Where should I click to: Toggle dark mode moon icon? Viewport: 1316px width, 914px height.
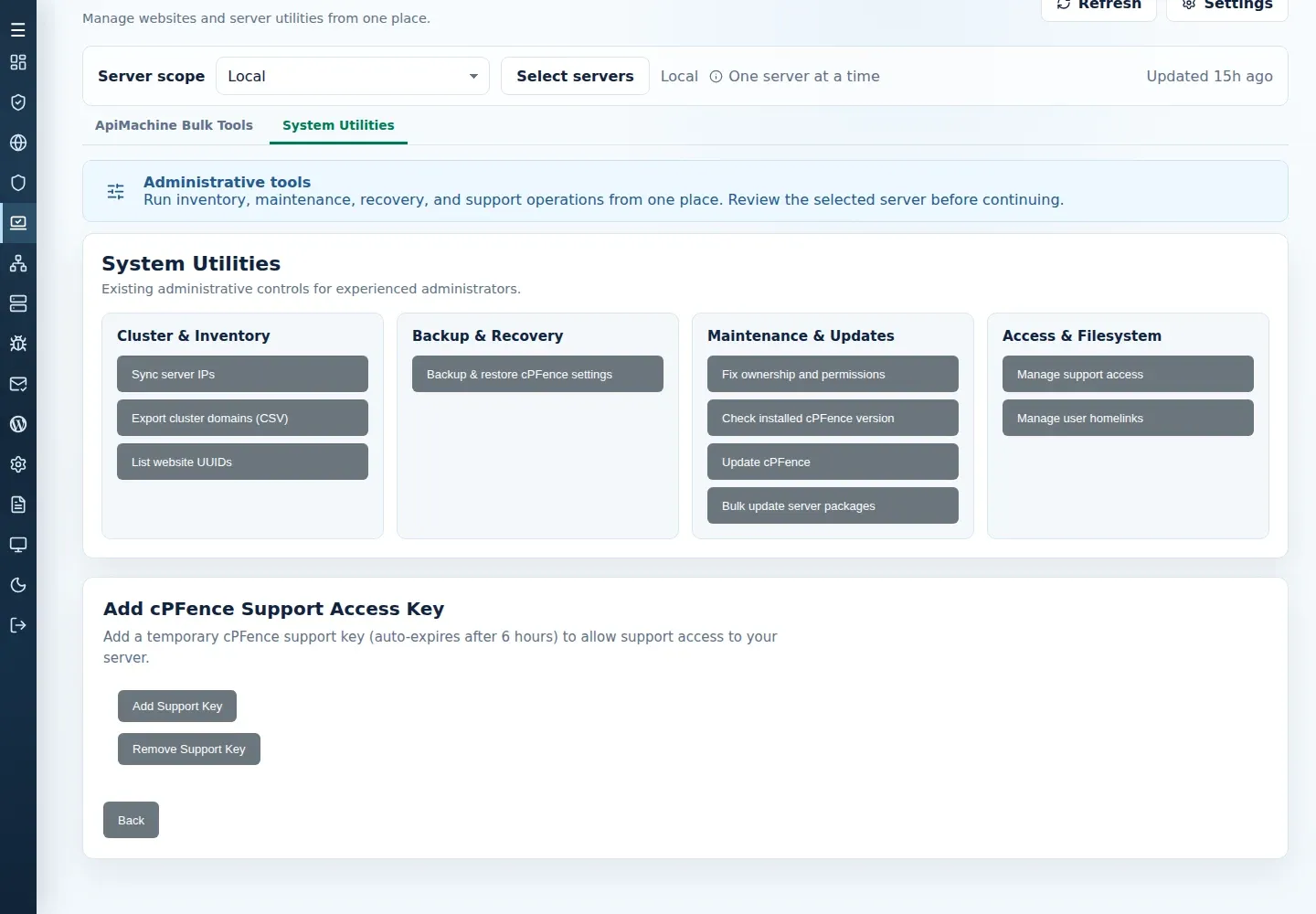click(18, 585)
